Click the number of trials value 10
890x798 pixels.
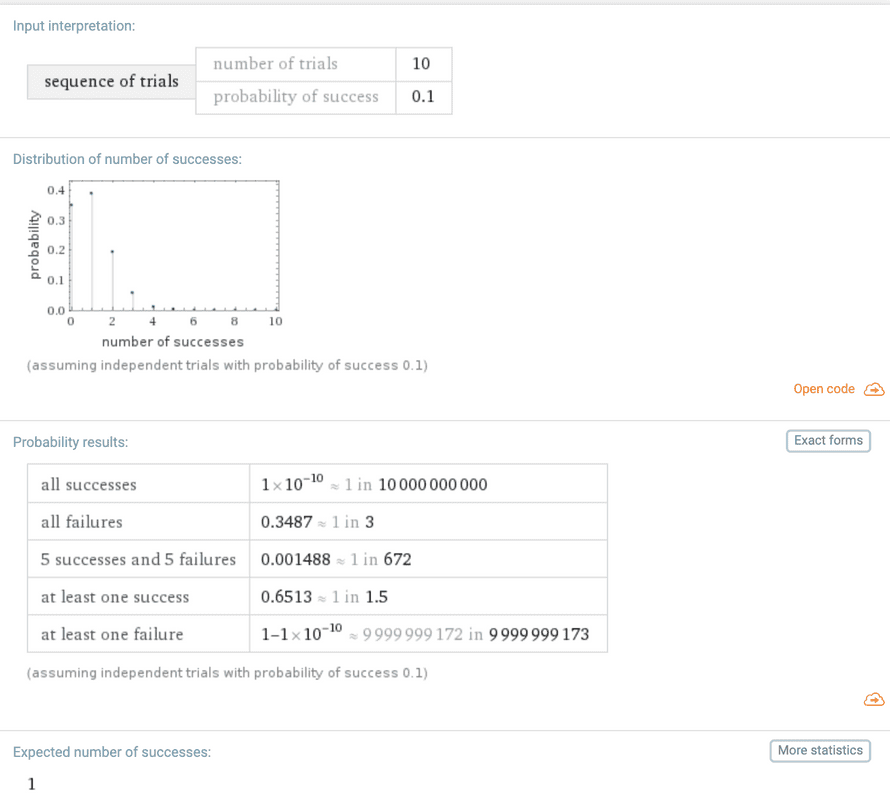[421, 64]
